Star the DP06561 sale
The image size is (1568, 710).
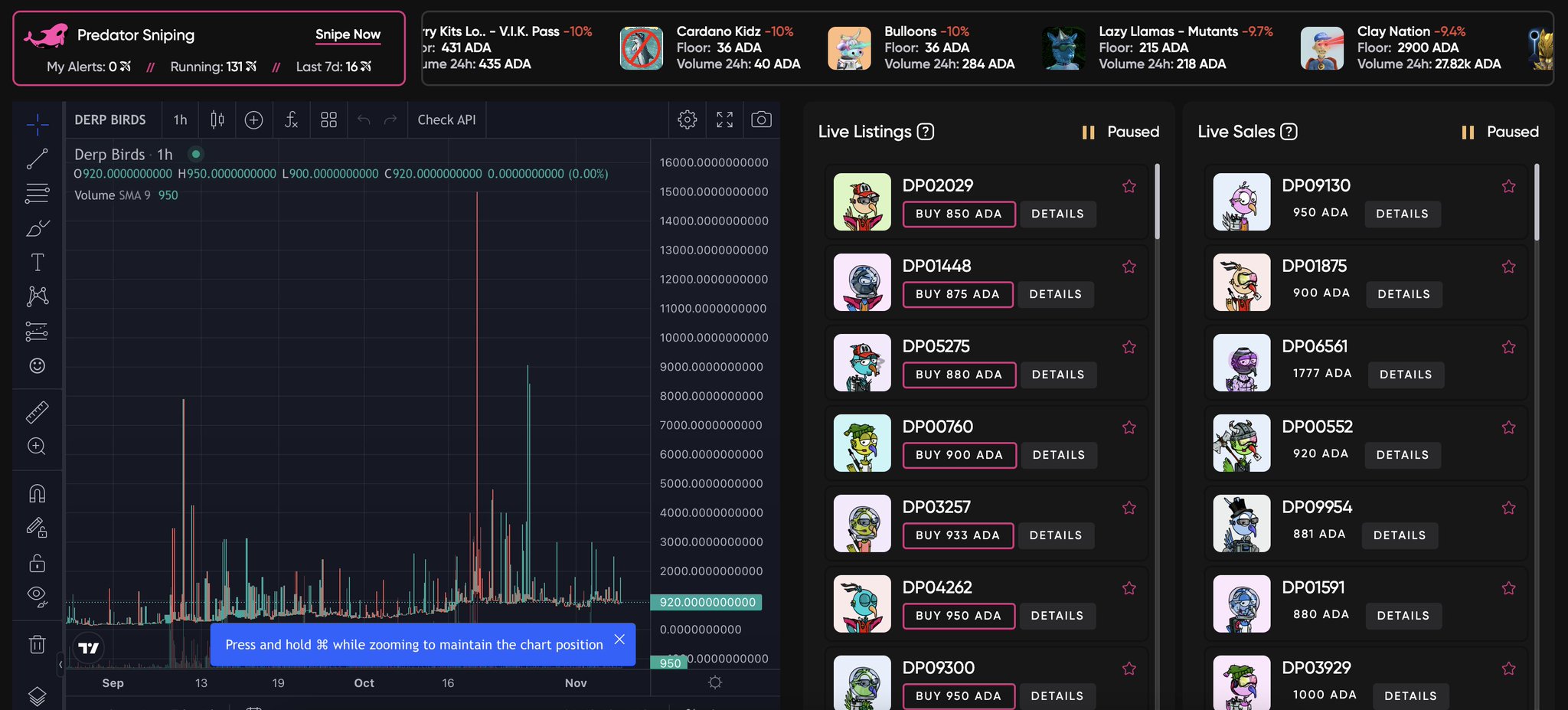(x=1509, y=347)
